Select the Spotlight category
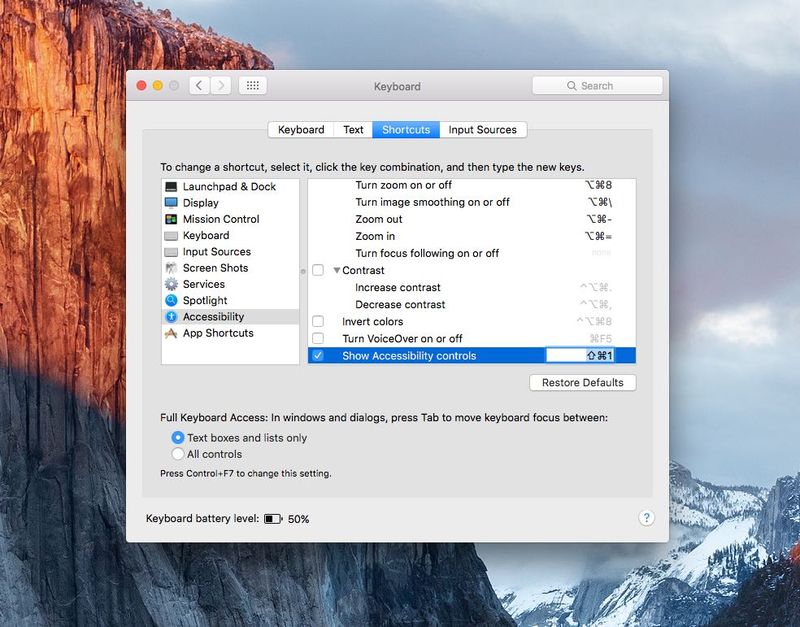This screenshot has width=800, height=627. click(230, 300)
